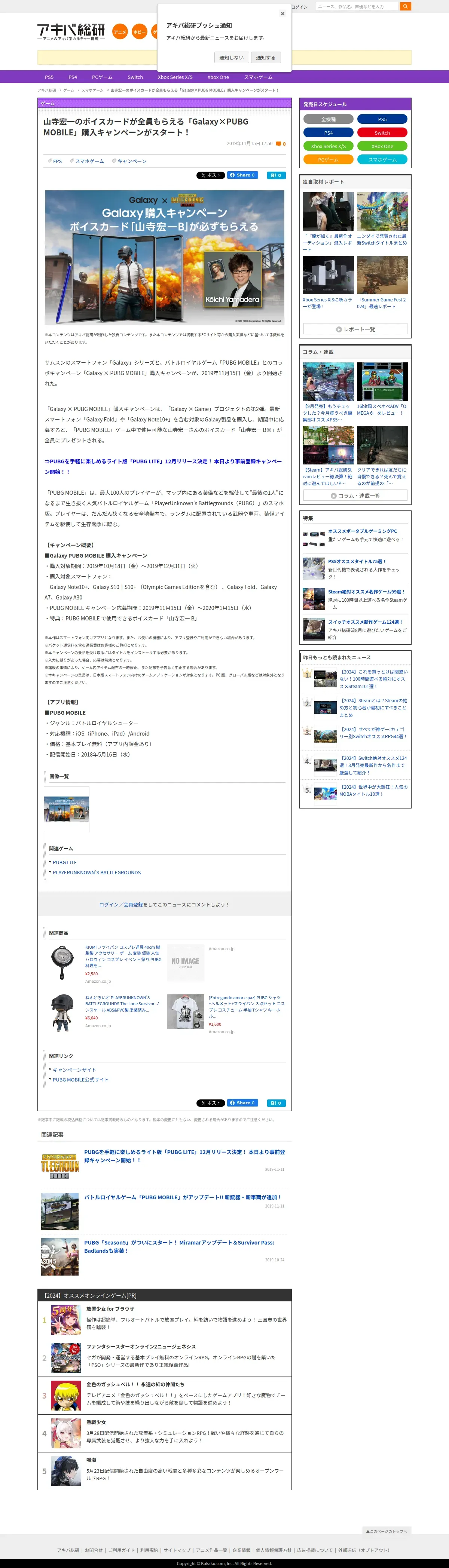Click the キャンペーン tag link
The height and width of the screenshot is (1568, 449).
[x=132, y=161]
